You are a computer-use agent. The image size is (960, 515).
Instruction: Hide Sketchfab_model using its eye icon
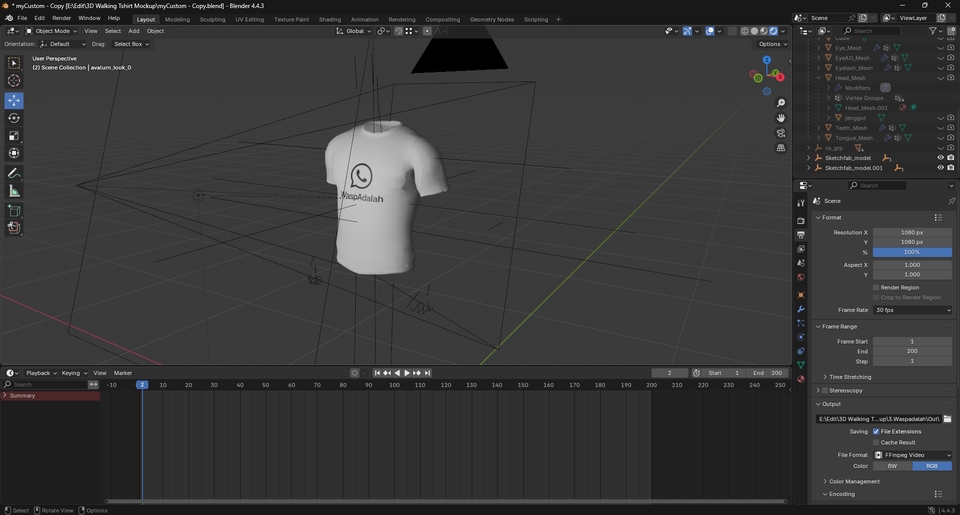[x=940, y=157]
